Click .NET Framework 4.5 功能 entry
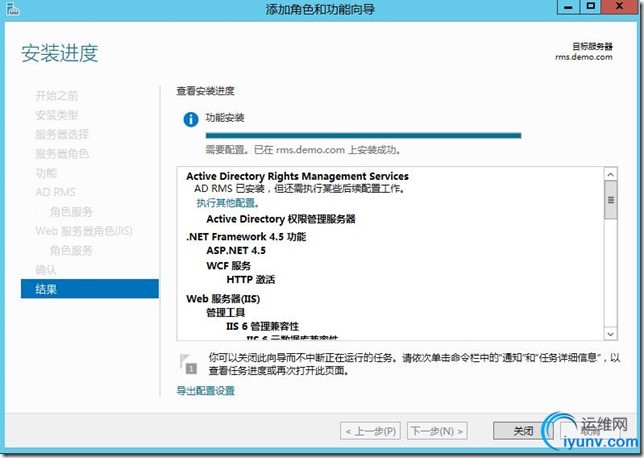Screen dimensions: 644x458 pos(246,237)
